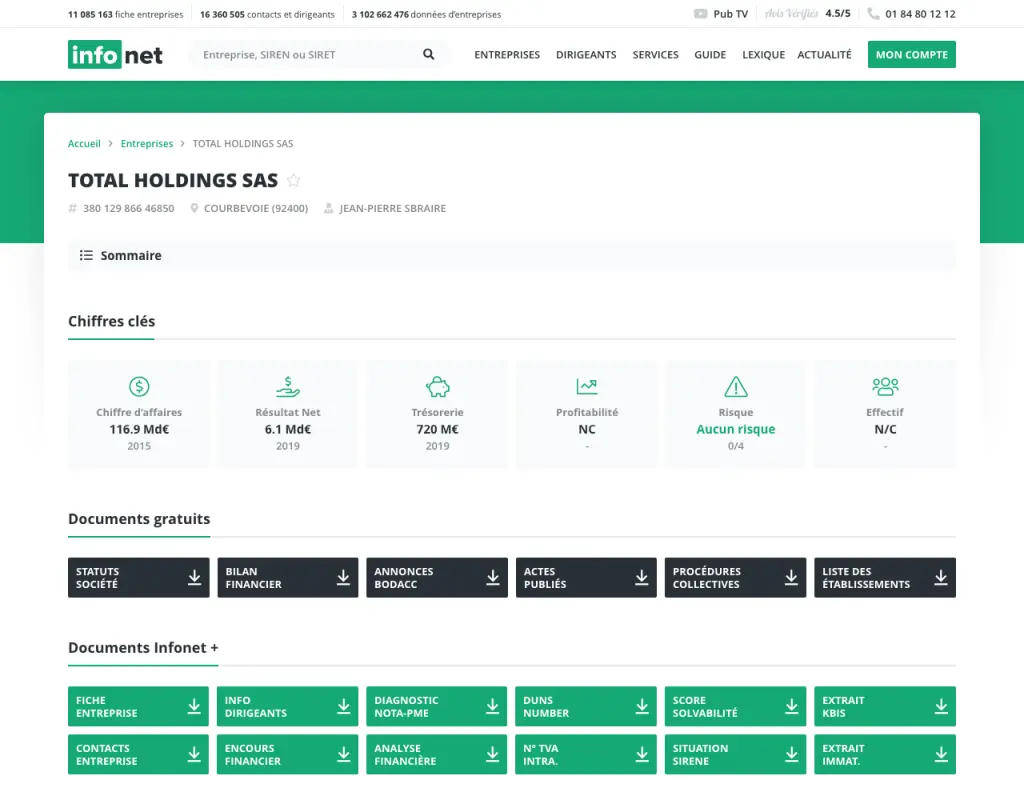The height and width of the screenshot is (800, 1024).
Task: Click the Sommaire list icon
Action: click(86, 255)
